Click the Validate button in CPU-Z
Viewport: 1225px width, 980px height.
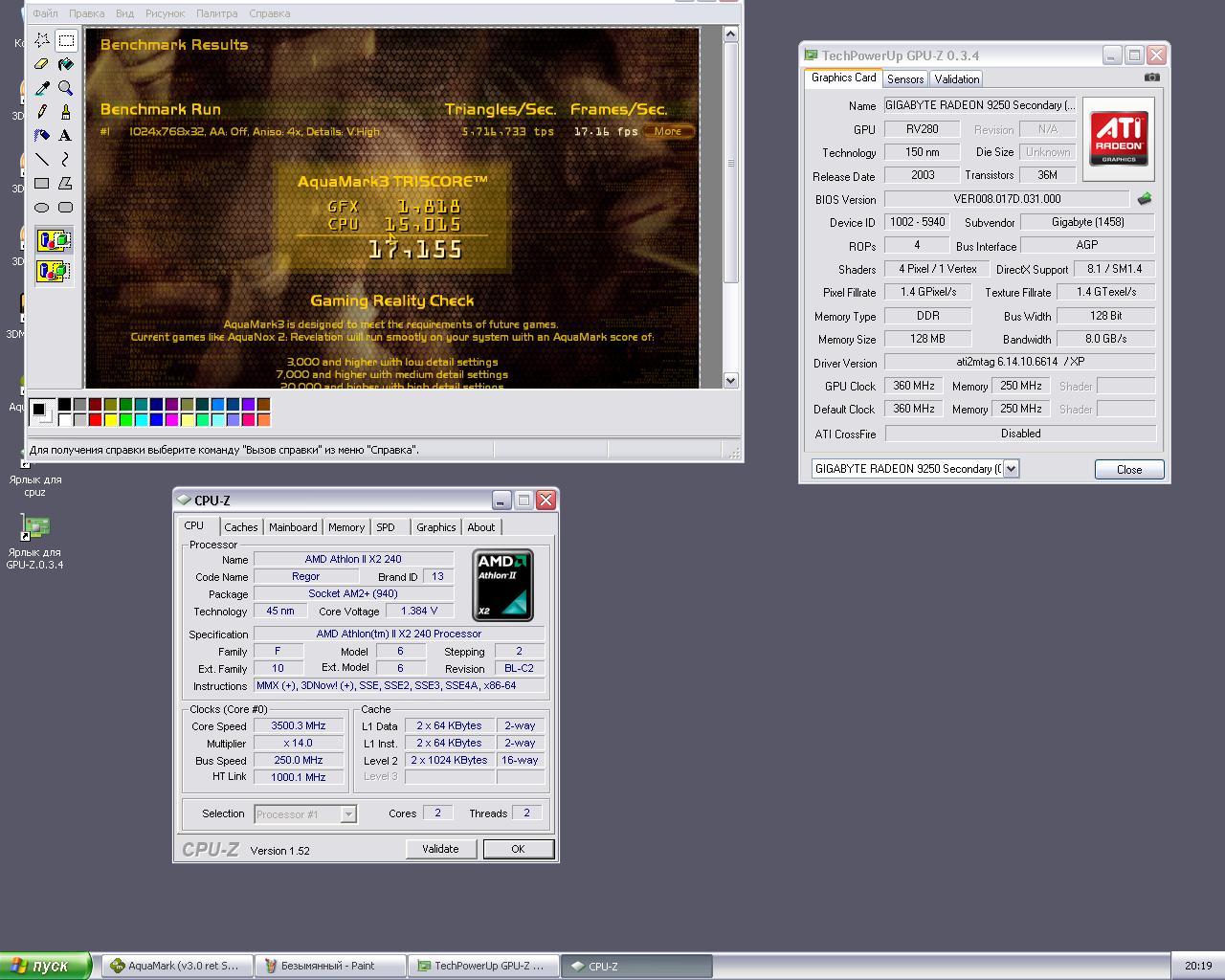pyautogui.click(x=440, y=849)
